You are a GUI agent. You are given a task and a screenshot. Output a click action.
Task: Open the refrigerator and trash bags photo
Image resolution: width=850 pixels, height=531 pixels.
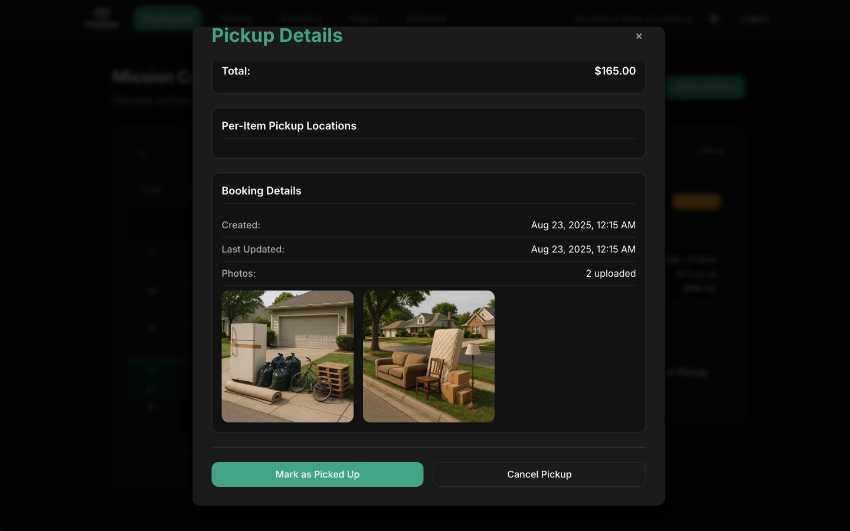(287, 357)
